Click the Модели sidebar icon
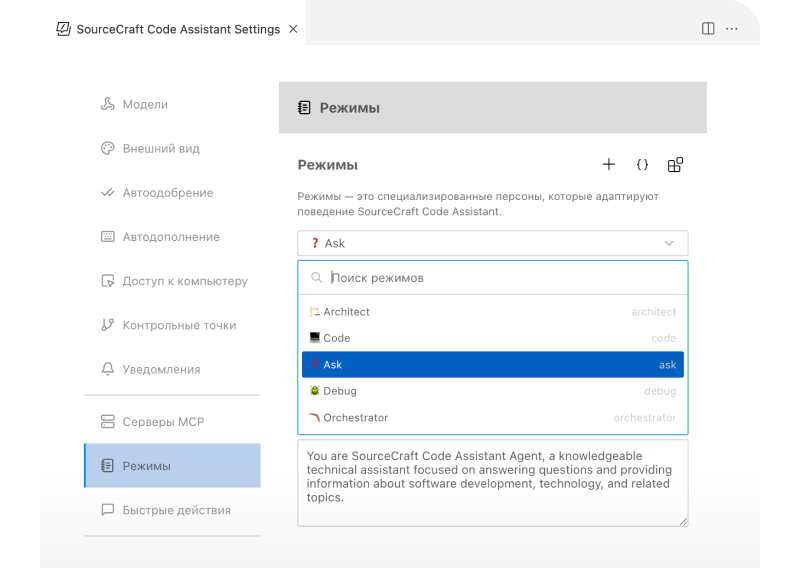This screenshot has width=800, height=568. [108, 105]
